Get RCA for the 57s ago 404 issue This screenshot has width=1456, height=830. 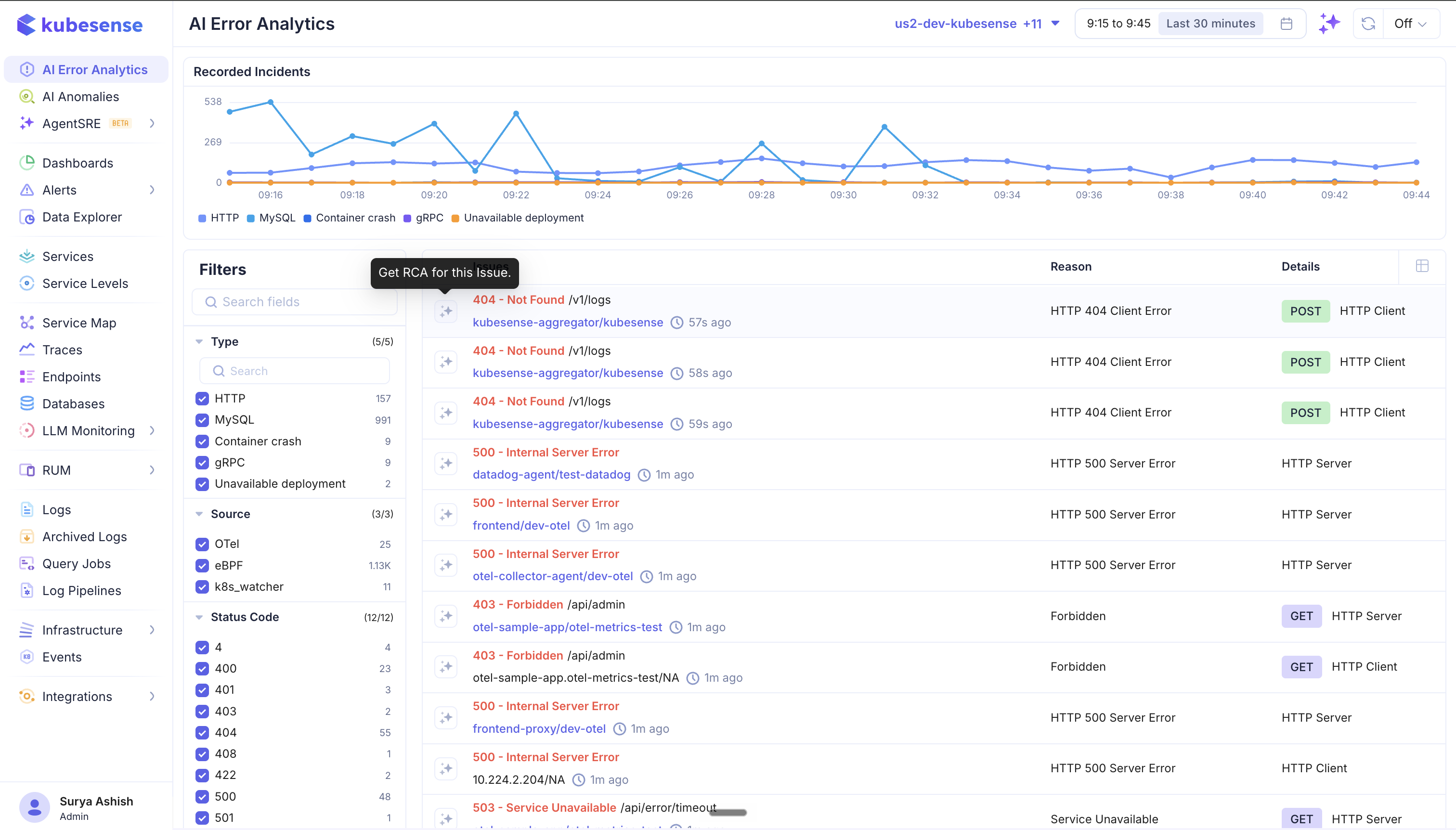pos(446,311)
